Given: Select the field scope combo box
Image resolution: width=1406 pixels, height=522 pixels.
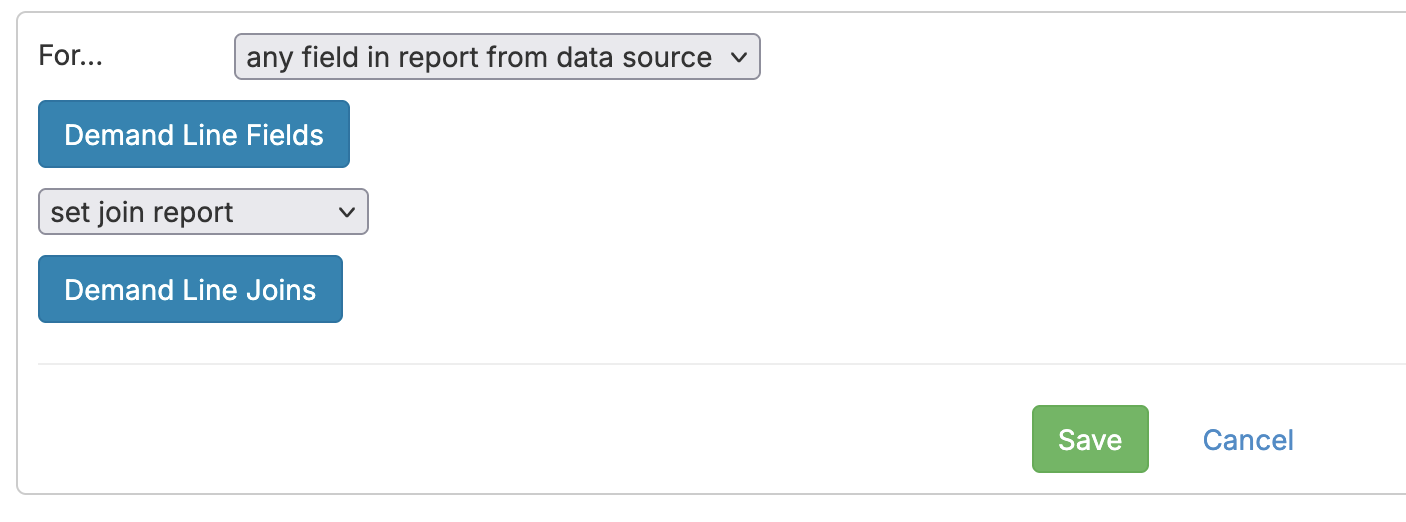Looking at the screenshot, I should pyautogui.click(x=496, y=57).
